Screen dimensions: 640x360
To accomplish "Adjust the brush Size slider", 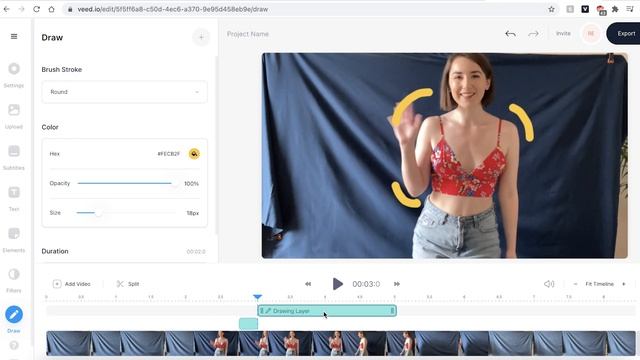I will 127,213.
